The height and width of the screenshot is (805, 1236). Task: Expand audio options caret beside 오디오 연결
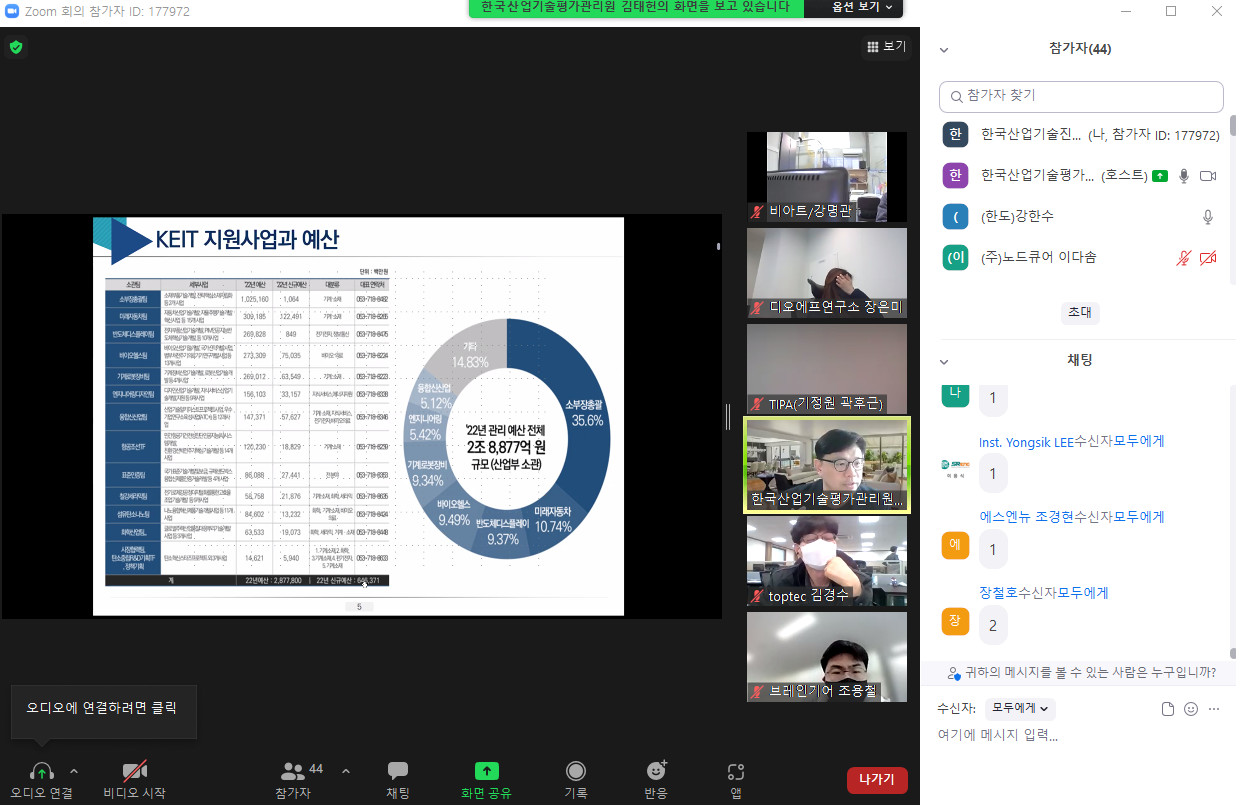click(x=73, y=771)
